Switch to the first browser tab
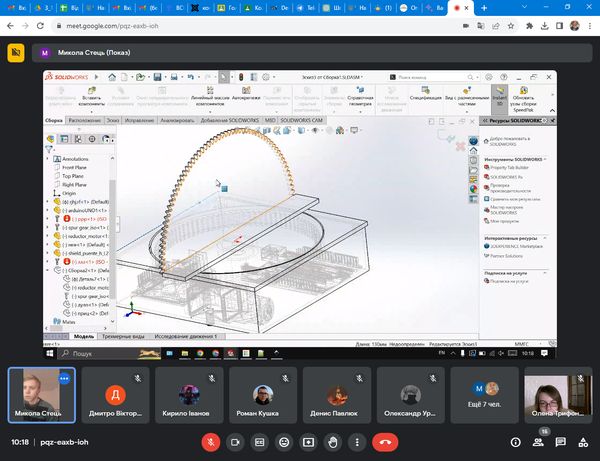Screen dimensions: 600x461 point(12,7)
